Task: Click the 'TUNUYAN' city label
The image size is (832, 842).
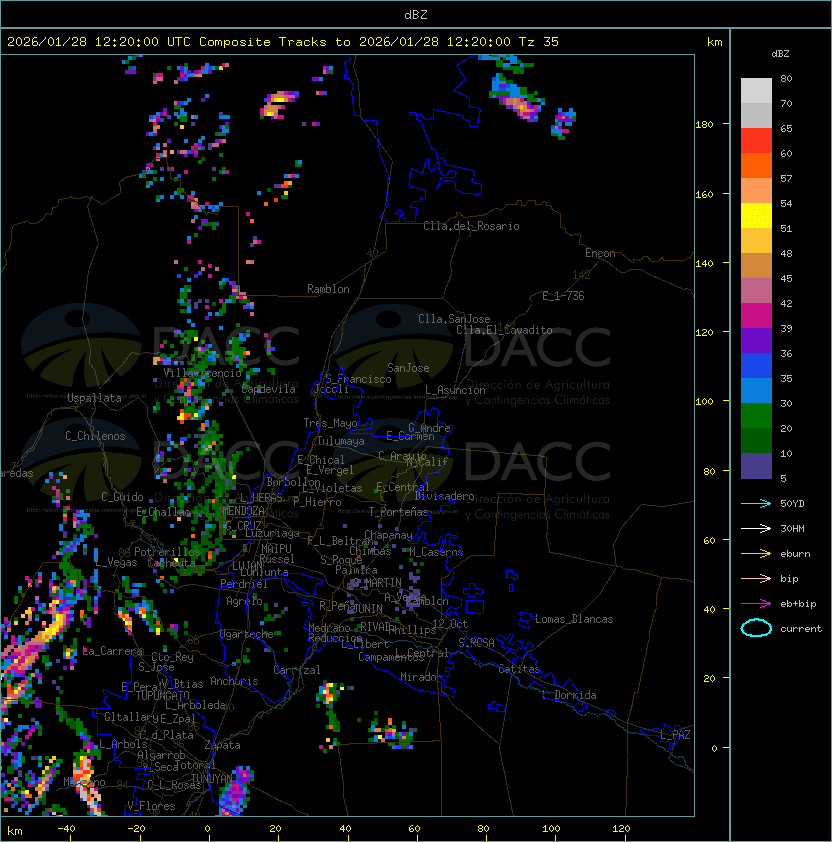Action: click(212, 778)
